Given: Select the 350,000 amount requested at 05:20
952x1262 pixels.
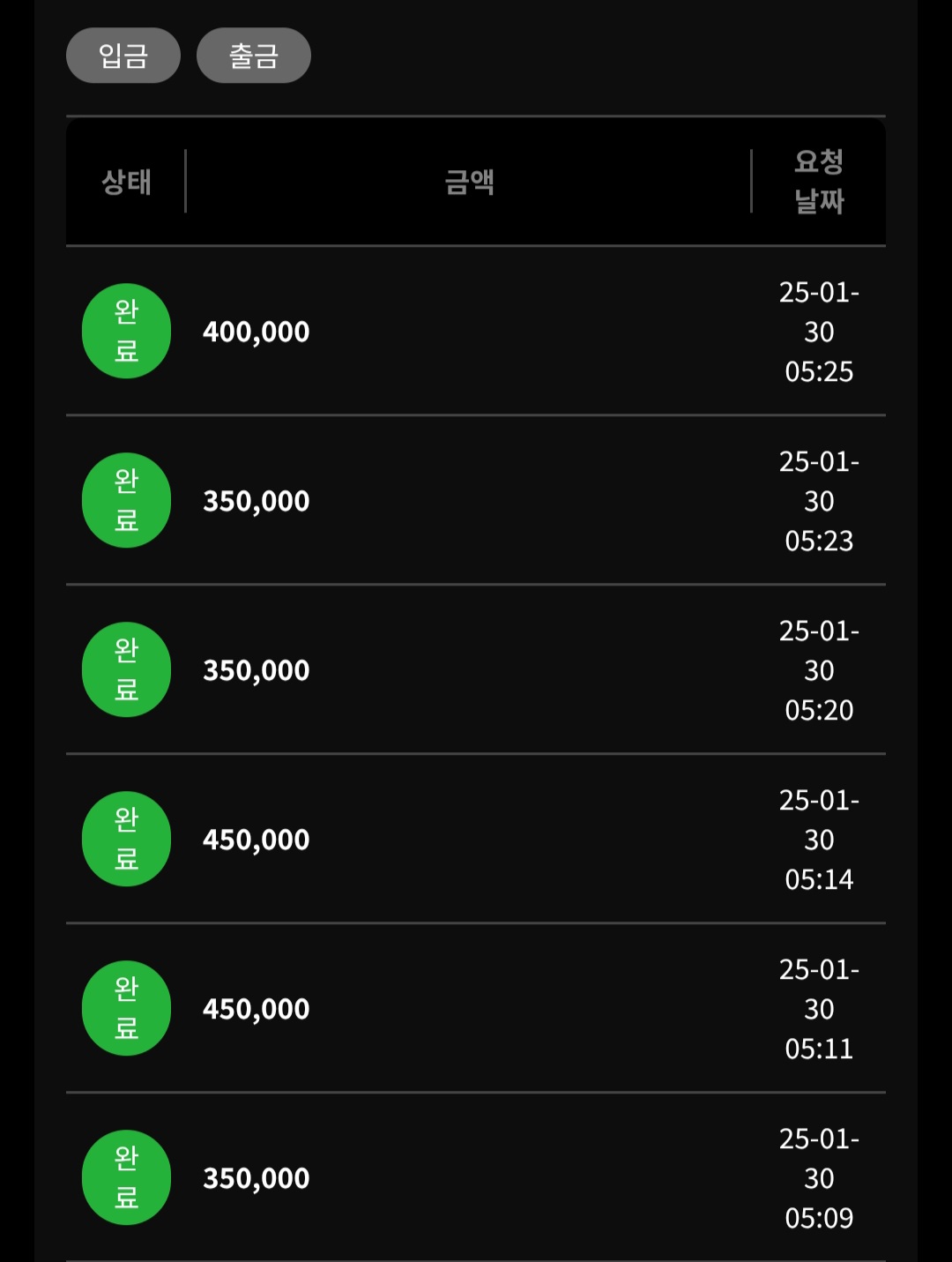Looking at the screenshot, I should (257, 671).
